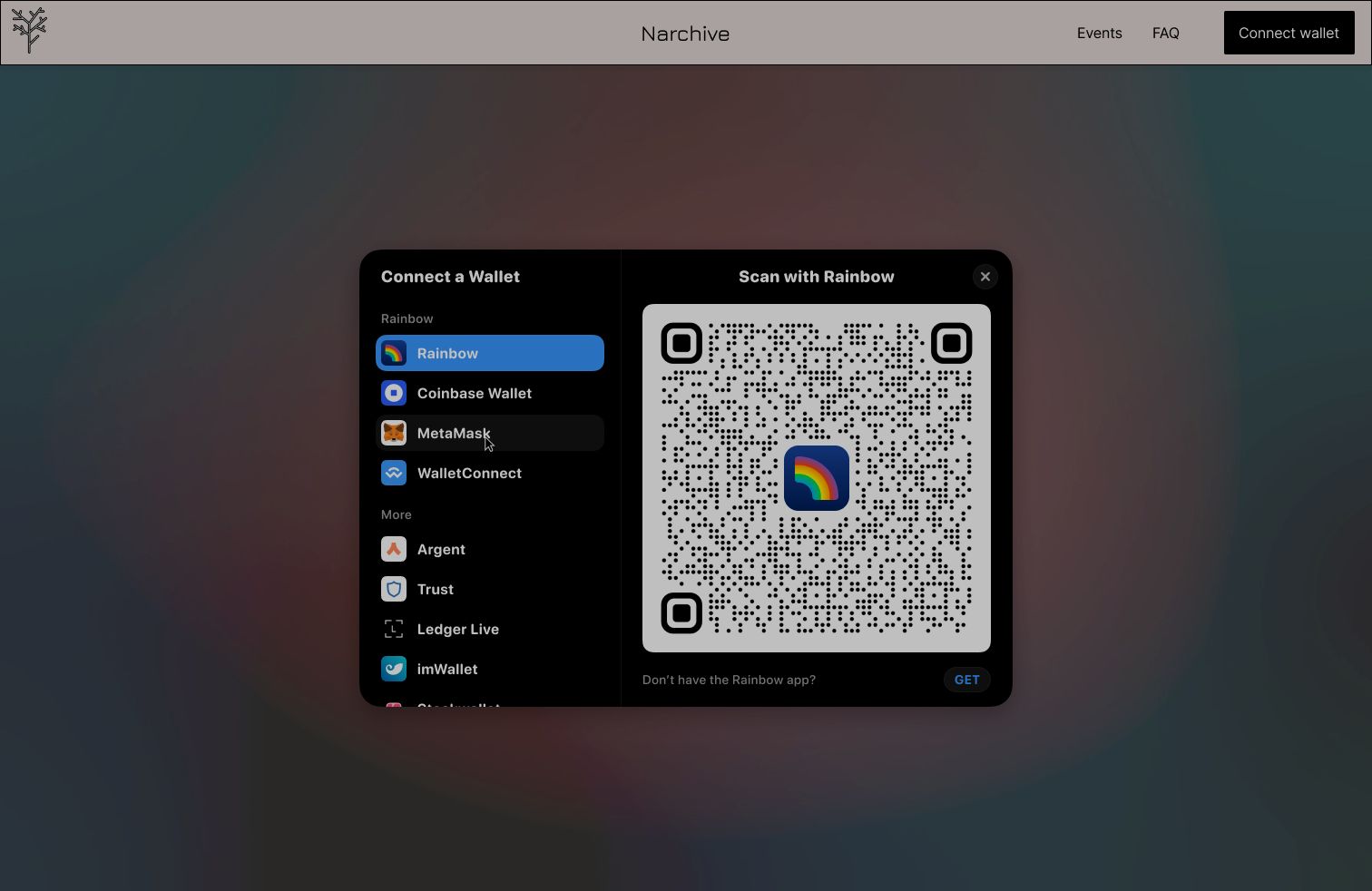
Task: Click the Trust shield icon
Action: tap(394, 589)
